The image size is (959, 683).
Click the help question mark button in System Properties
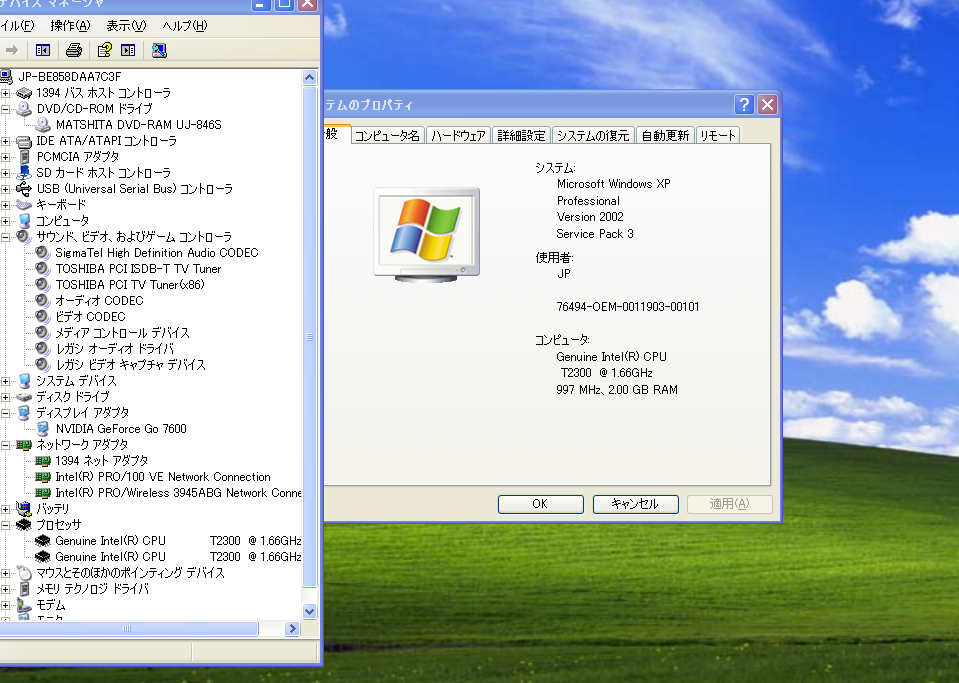tap(744, 105)
